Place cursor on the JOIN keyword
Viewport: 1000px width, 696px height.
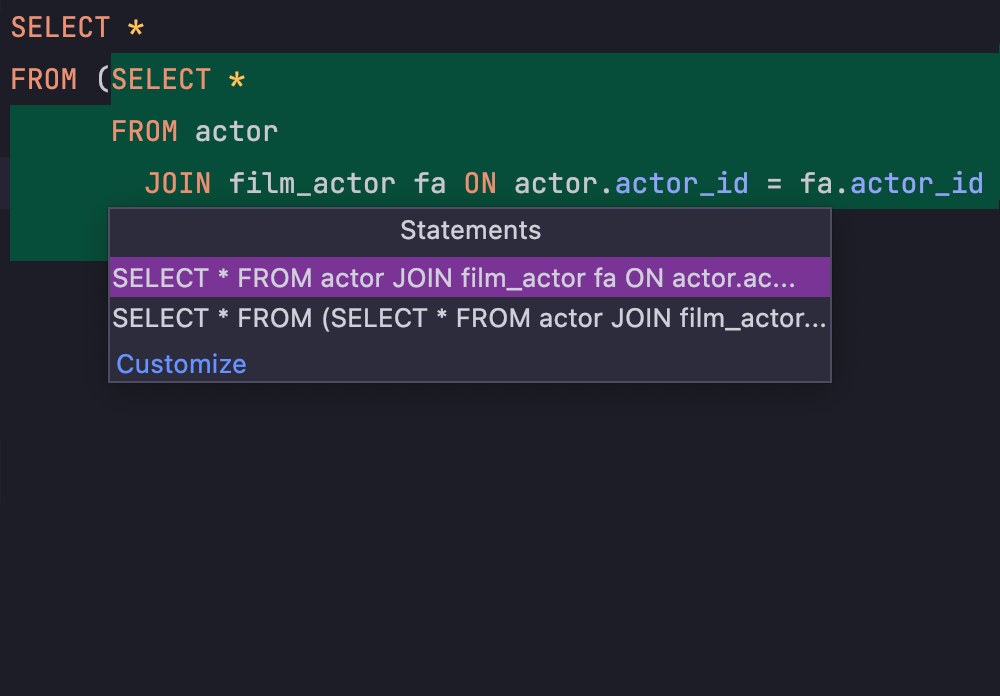point(178,183)
